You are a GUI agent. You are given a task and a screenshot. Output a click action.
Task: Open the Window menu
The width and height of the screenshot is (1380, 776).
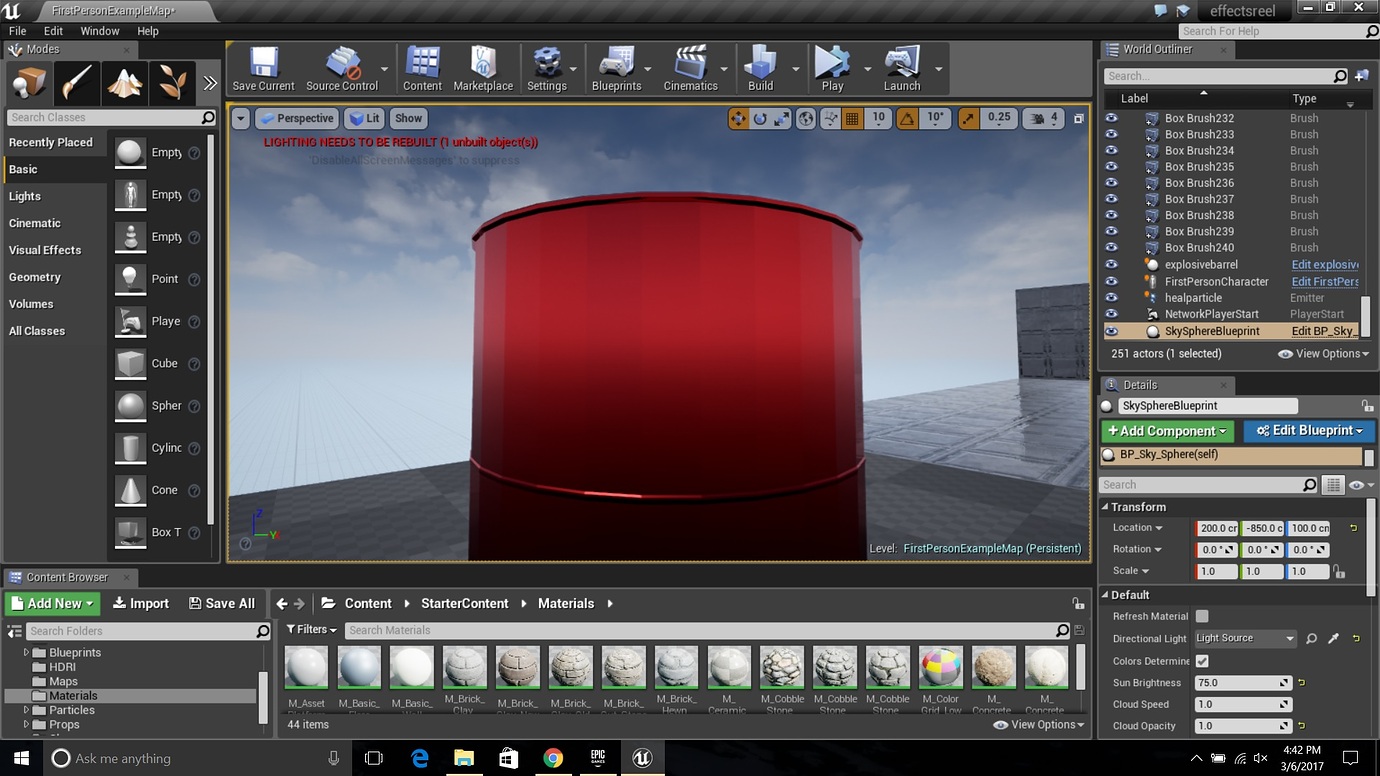coord(100,31)
